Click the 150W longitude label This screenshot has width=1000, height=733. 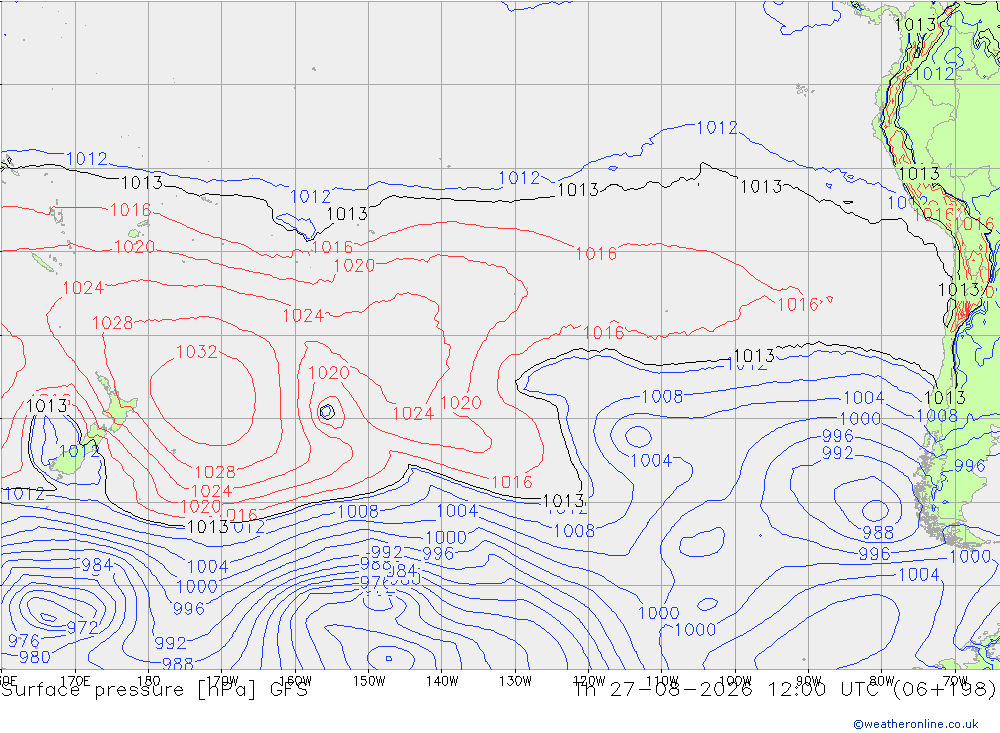[369, 681]
